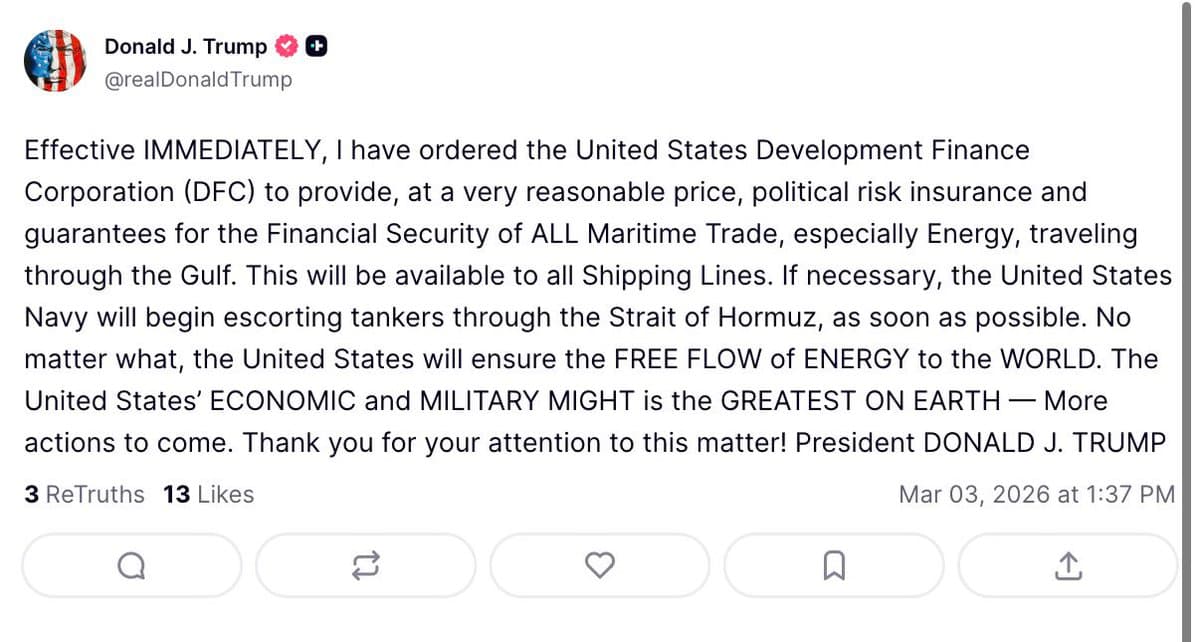The height and width of the screenshot is (642, 1200).
Task: Open the reply composer with the magnifier/reply icon
Action: pos(131,565)
